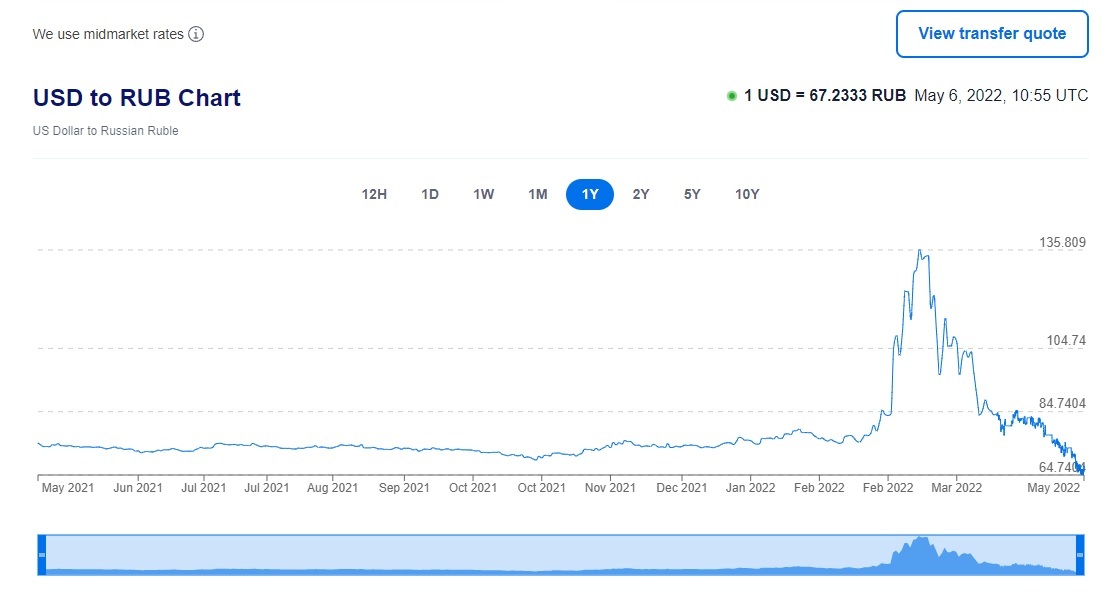This screenshot has height=613, width=1109.
Task: Click the chart line's highest peak
Action: tap(920, 251)
